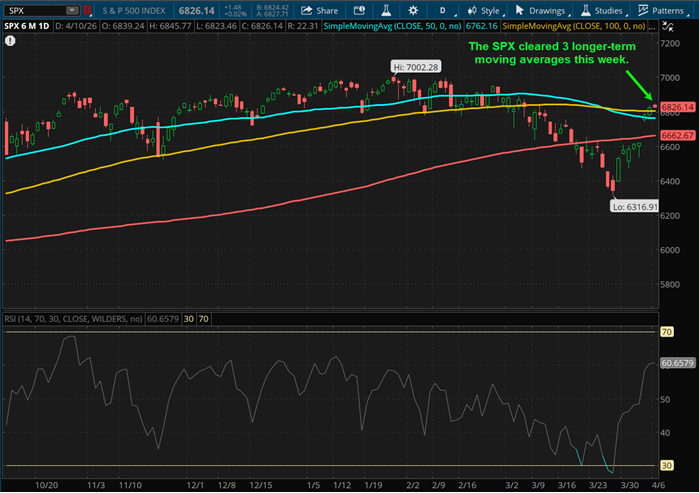699x493 pixels.
Task: Click the 12/1 date on time axis
Action: click(x=195, y=485)
